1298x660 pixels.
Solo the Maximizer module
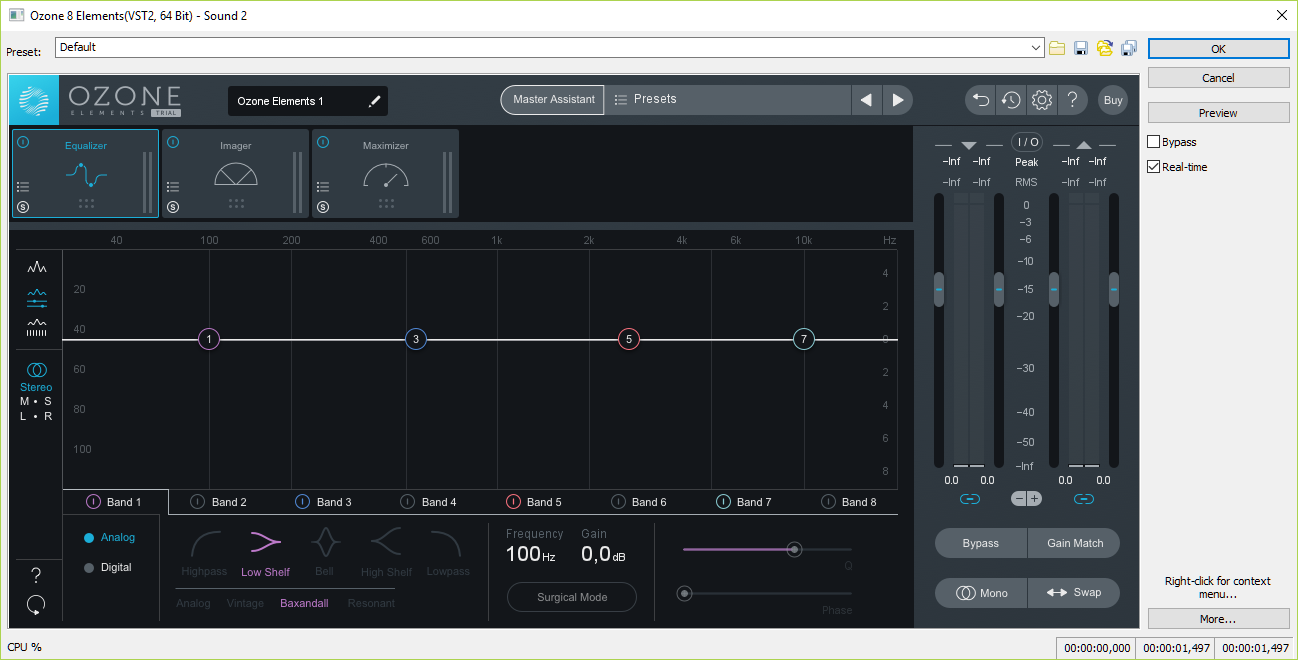pyautogui.click(x=323, y=207)
